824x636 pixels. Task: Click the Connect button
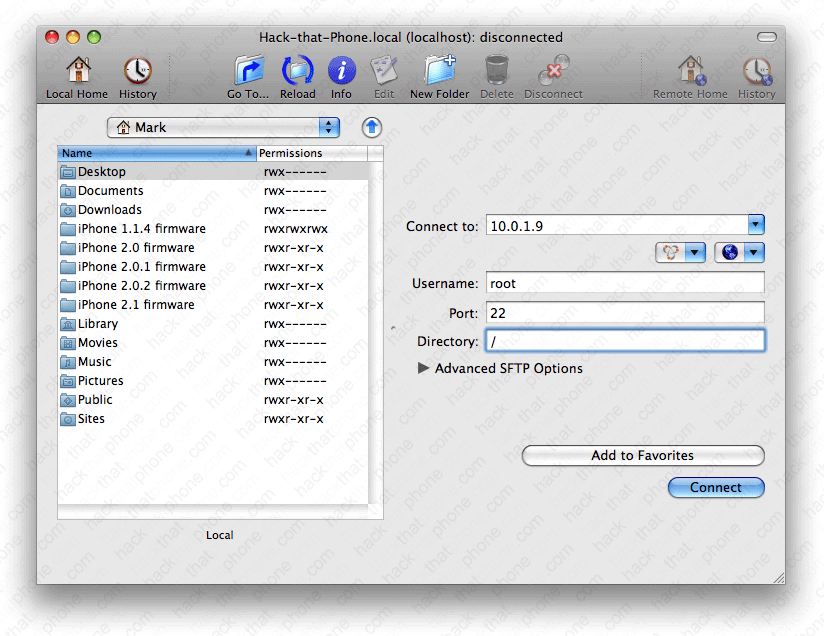[x=716, y=487]
